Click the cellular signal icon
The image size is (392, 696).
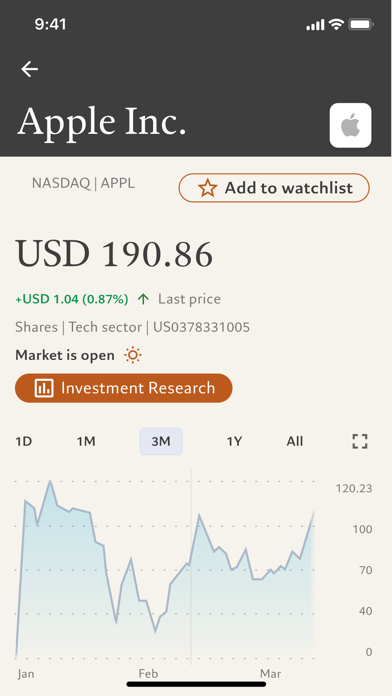click(x=315, y=26)
